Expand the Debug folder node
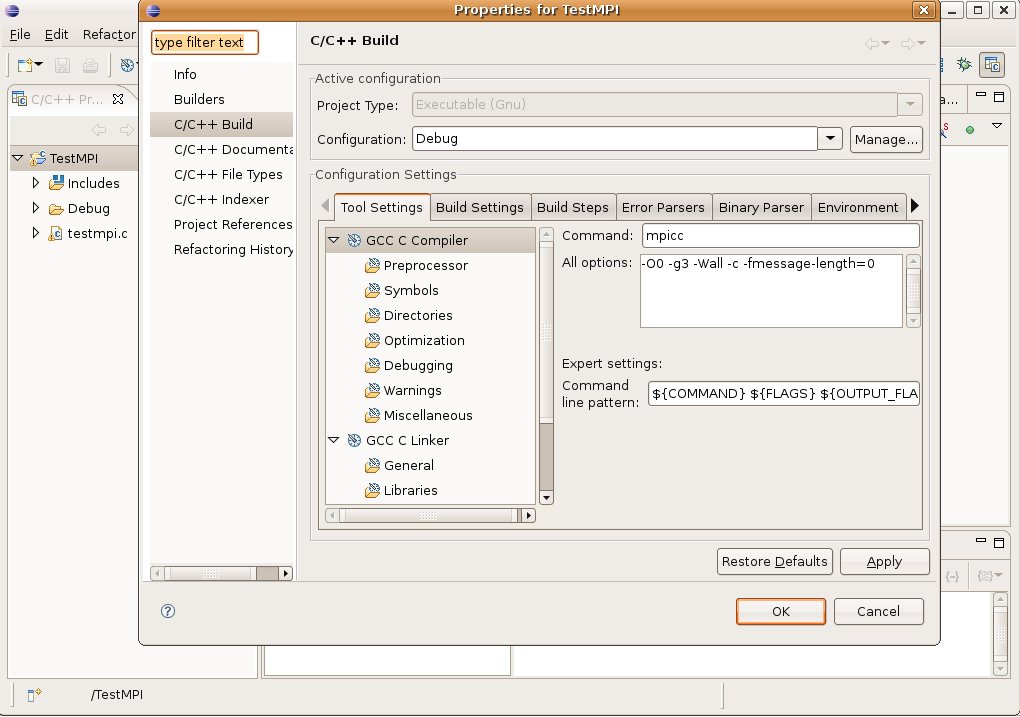The width and height of the screenshot is (1020, 717). click(36, 208)
